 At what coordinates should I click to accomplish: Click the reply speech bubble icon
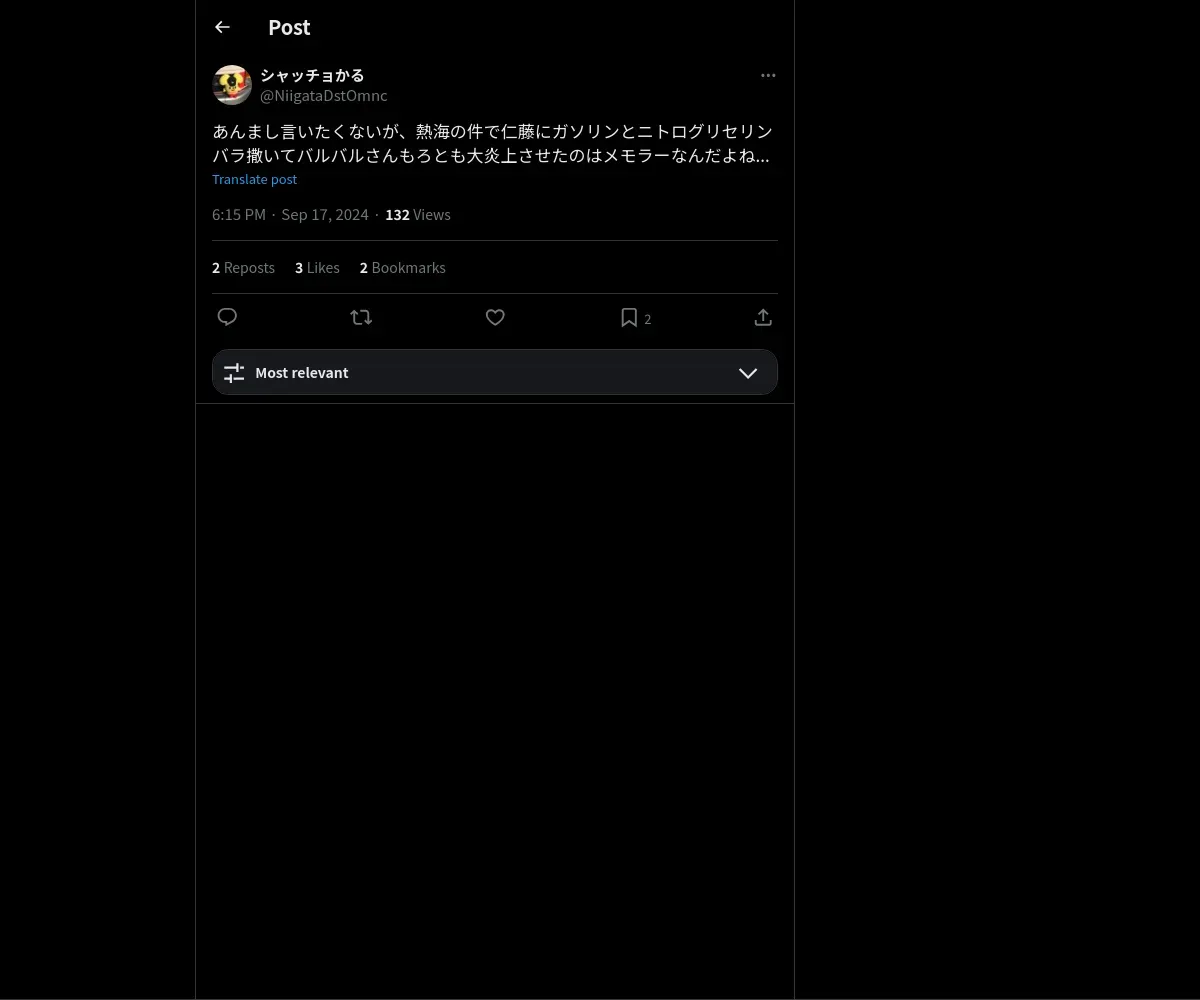227,317
